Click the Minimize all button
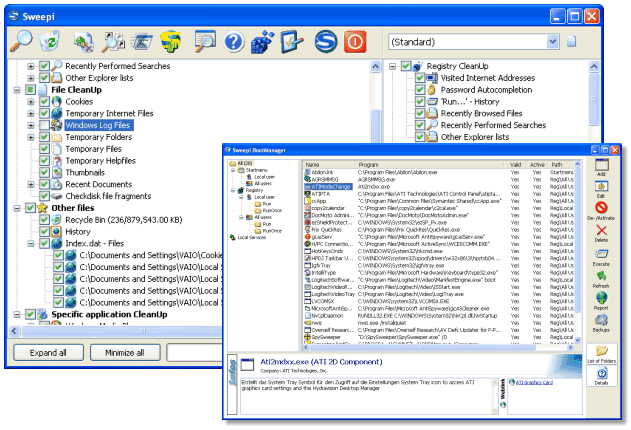631x430 pixels. point(125,353)
